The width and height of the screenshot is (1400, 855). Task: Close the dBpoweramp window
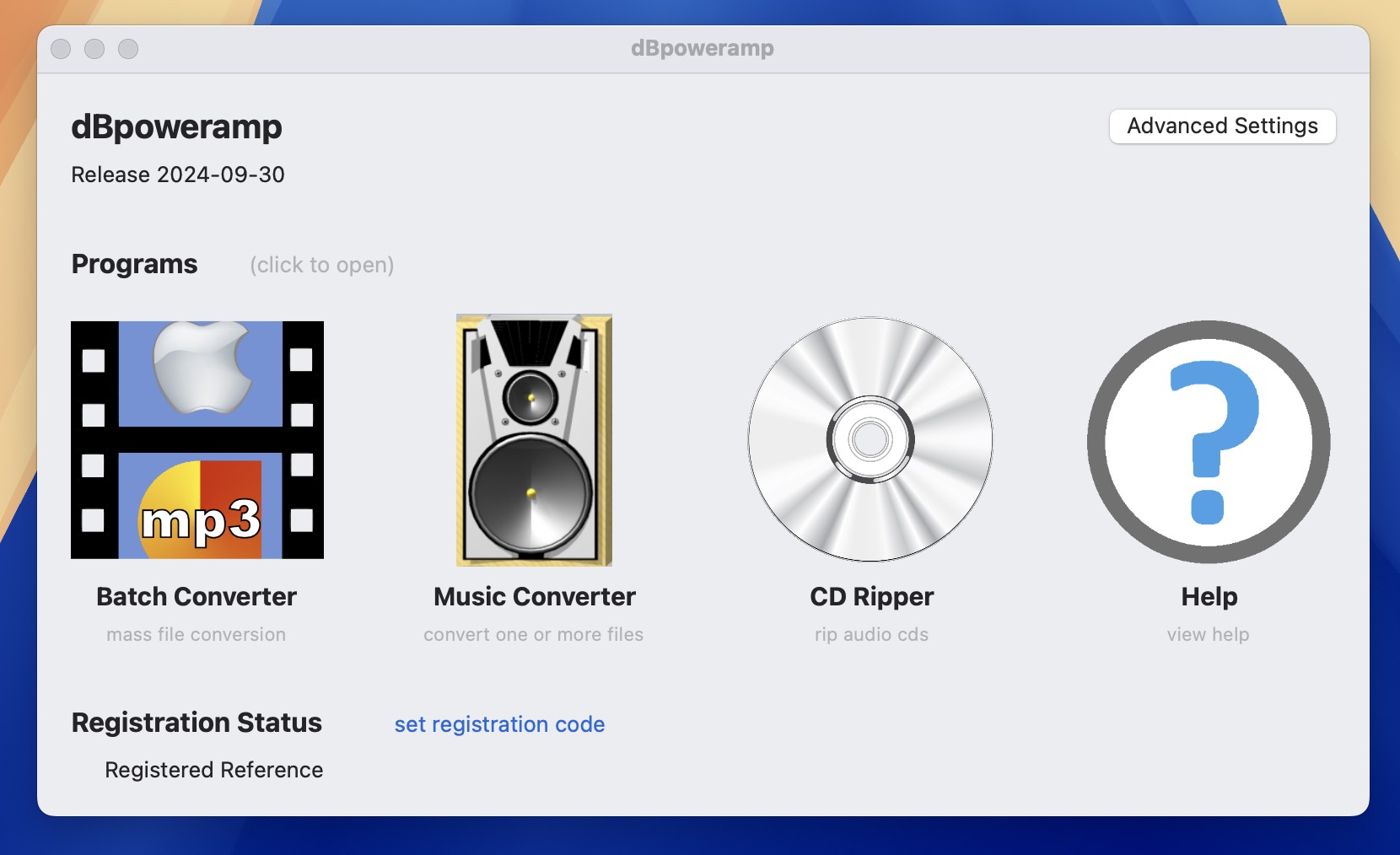61,49
